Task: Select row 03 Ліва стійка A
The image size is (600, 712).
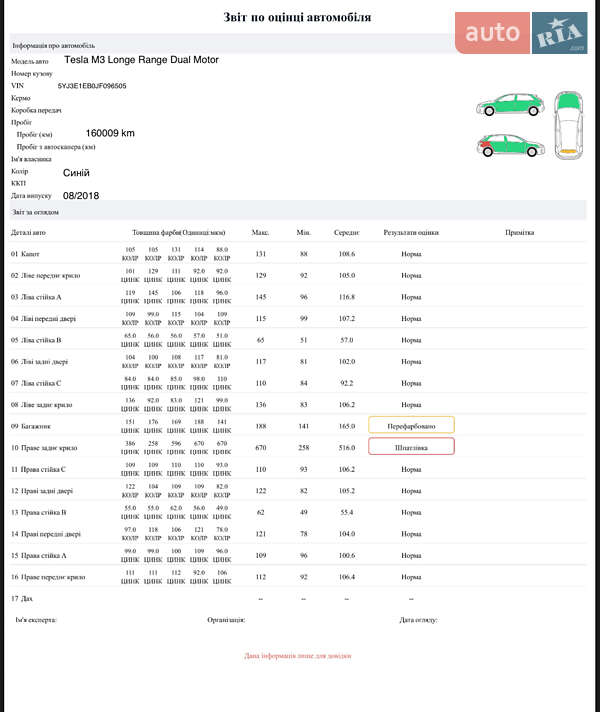Action: click(x=298, y=297)
